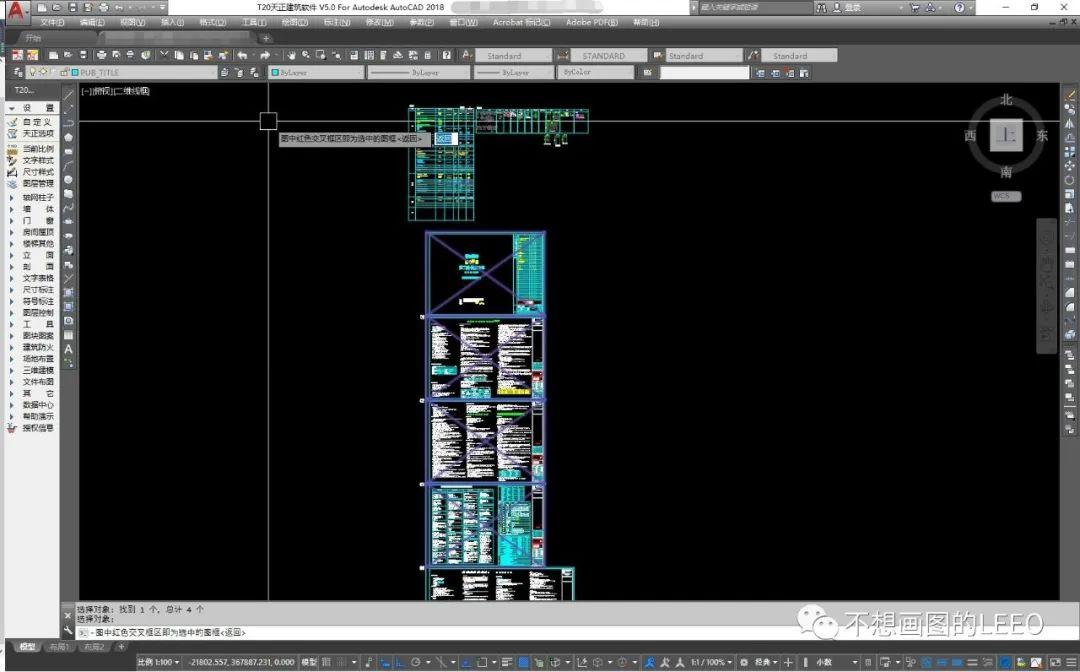
Task: Toggle ortho mode in status bar
Action: pos(399,662)
